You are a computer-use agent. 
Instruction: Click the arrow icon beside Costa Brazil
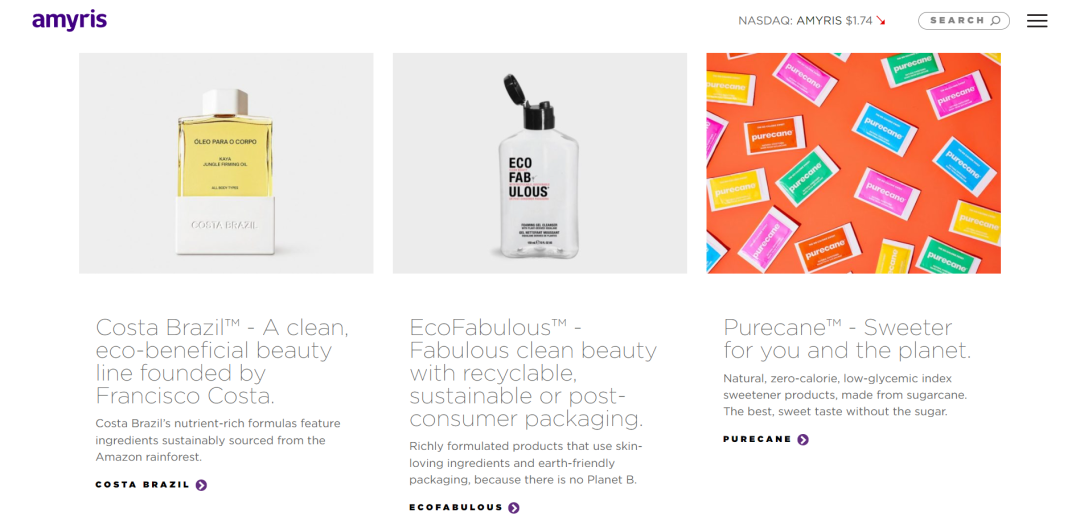[x=201, y=485]
